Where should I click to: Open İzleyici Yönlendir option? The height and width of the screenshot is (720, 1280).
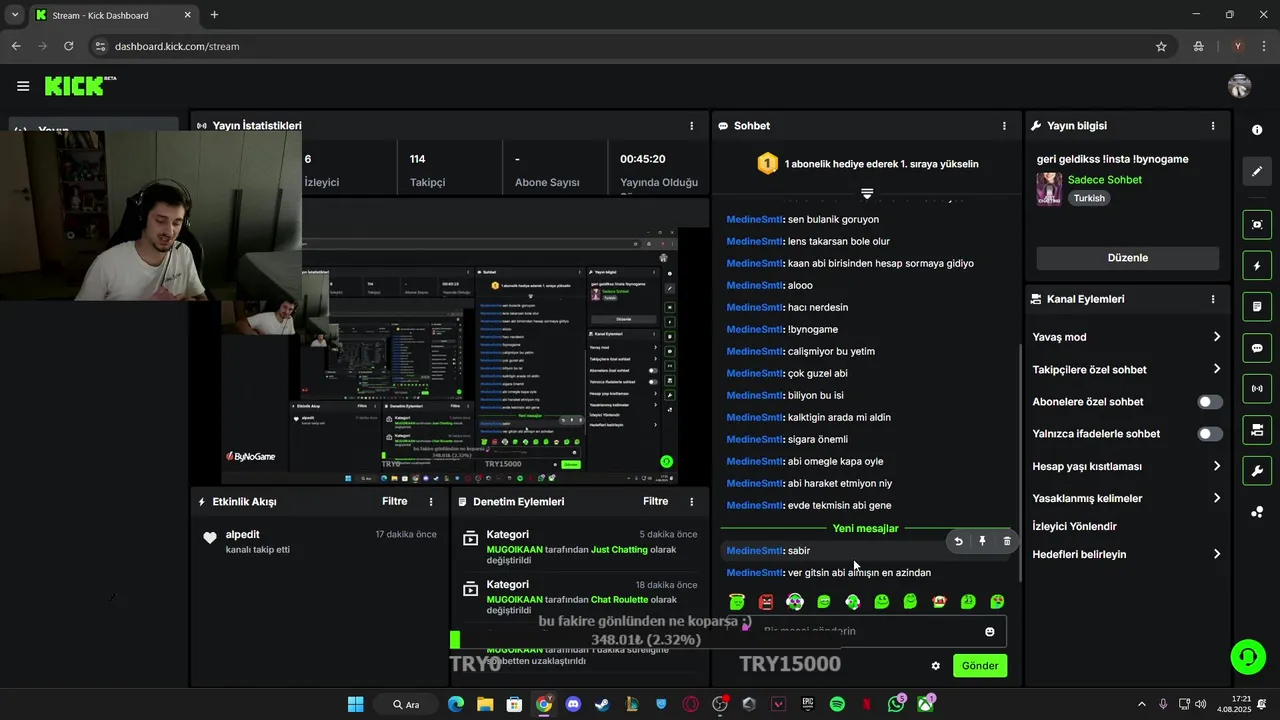(x=1074, y=526)
